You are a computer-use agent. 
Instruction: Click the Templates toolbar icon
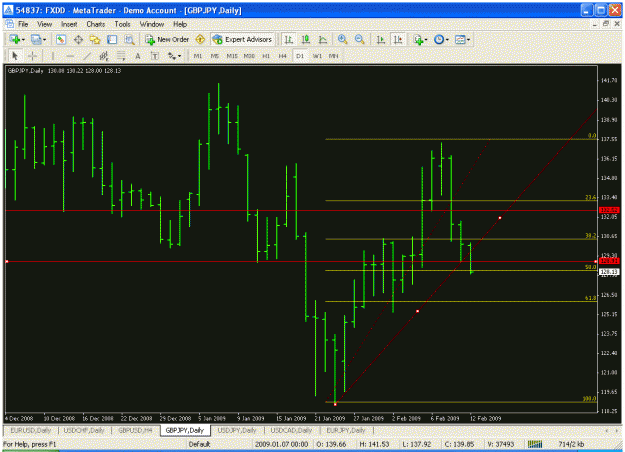[x=460, y=39]
